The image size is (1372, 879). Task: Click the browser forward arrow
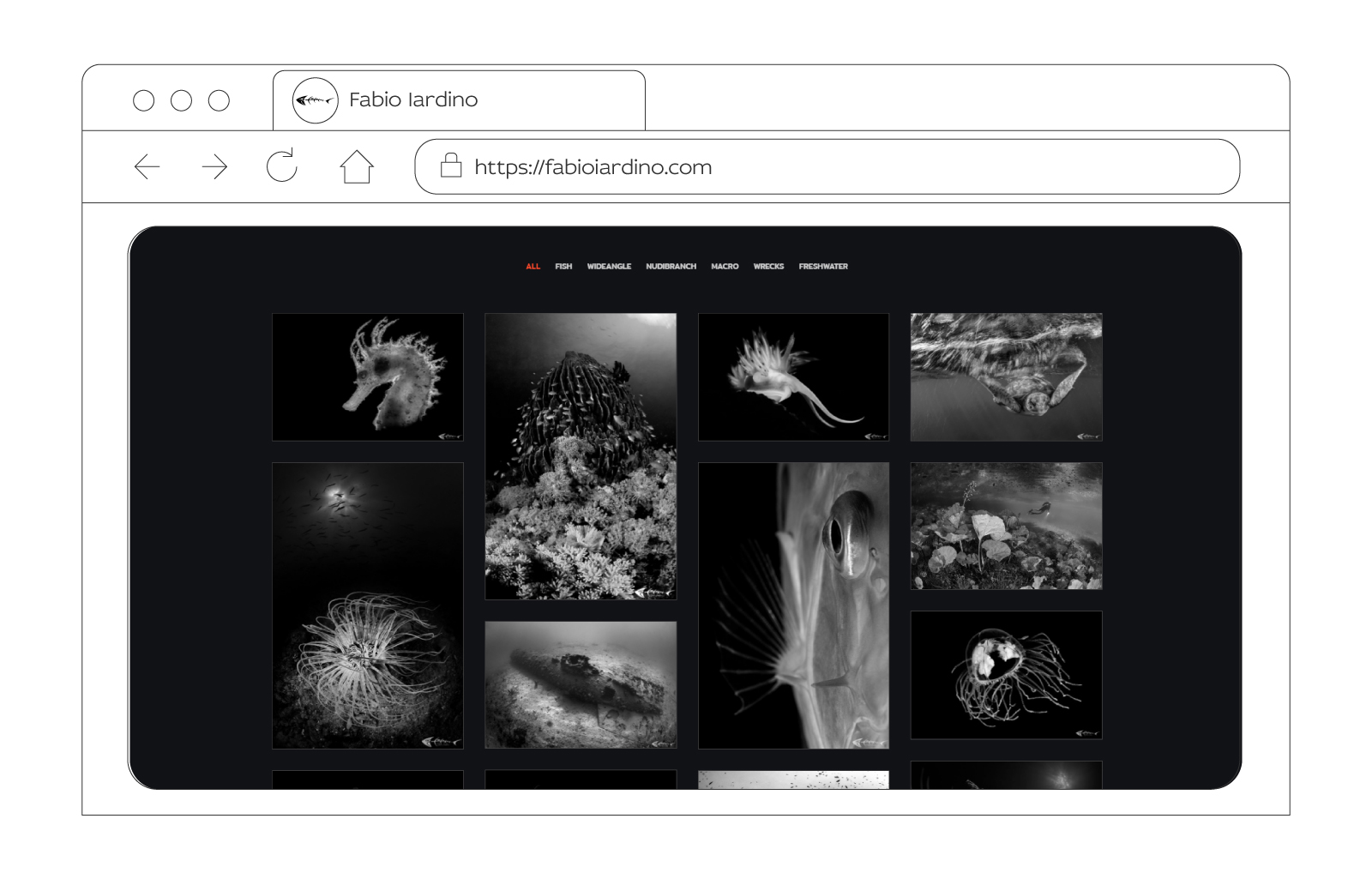click(214, 166)
